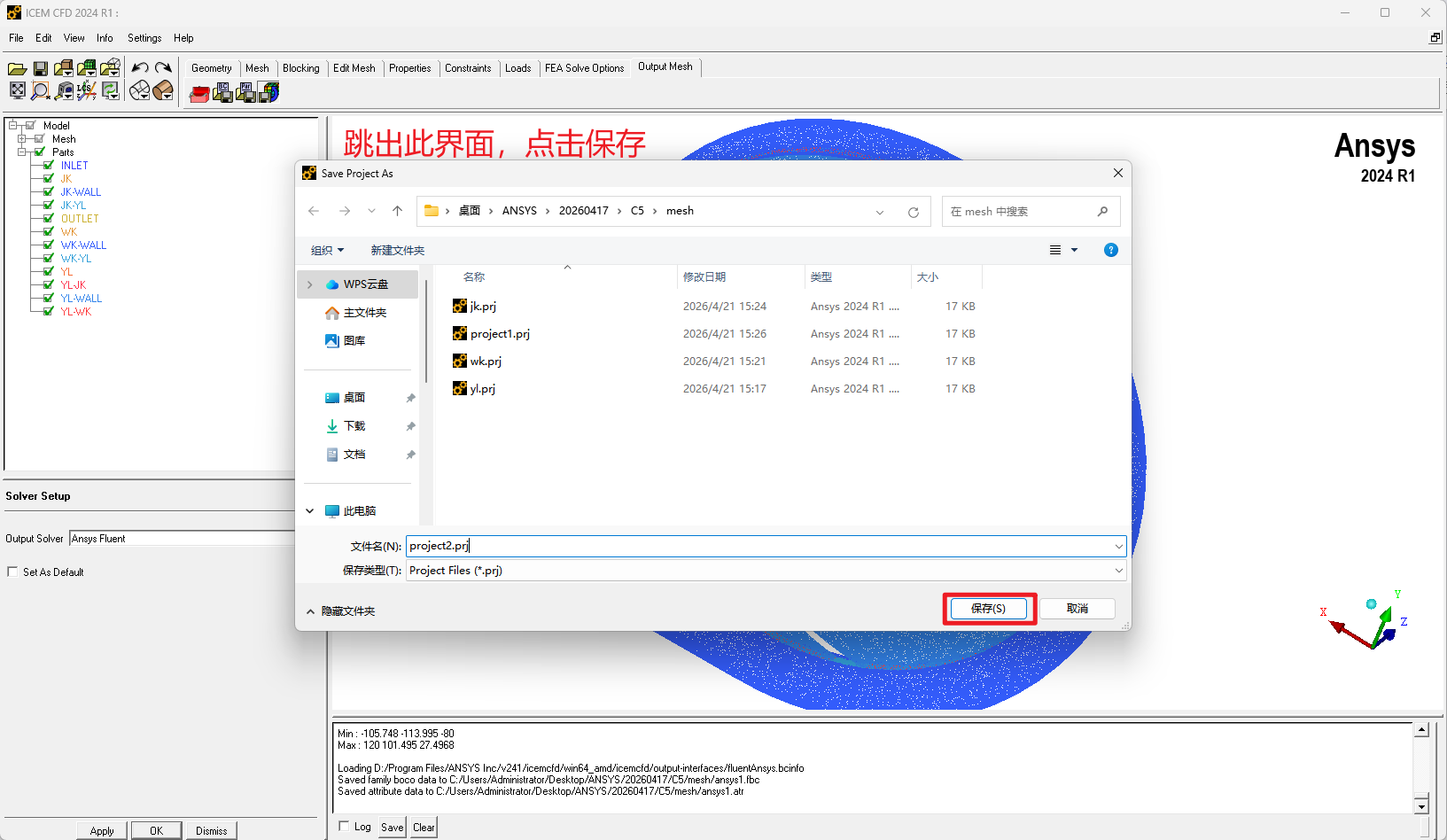
Task: Click the 保存(S) save button
Action: coord(989,609)
